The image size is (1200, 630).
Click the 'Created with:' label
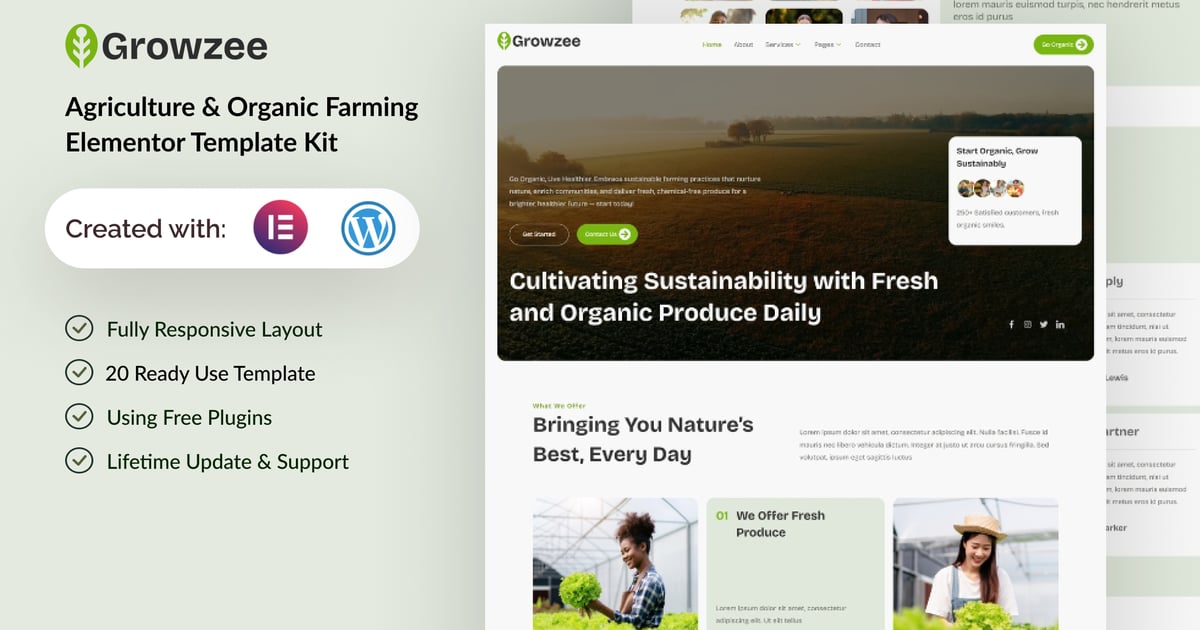click(x=146, y=229)
